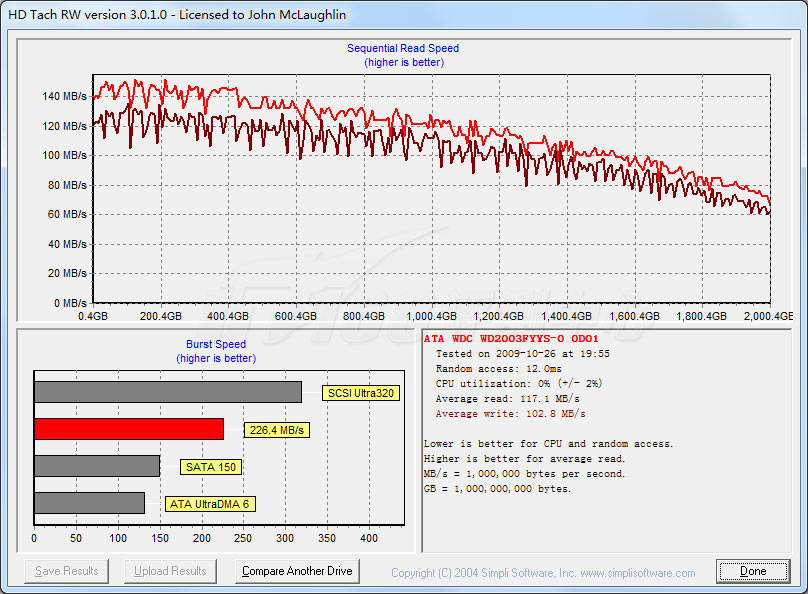This screenshot has width=808, height=594.
Task: Click the Compare Another Drive button
Action: pos(298,571)
